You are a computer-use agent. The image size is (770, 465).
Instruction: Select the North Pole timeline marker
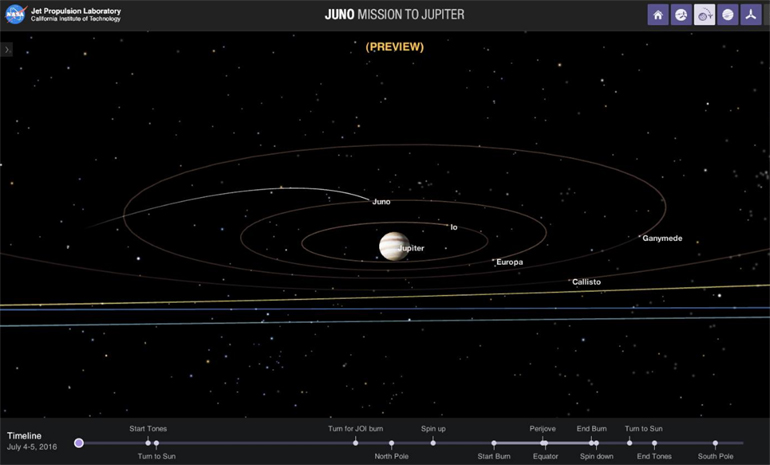392,443
